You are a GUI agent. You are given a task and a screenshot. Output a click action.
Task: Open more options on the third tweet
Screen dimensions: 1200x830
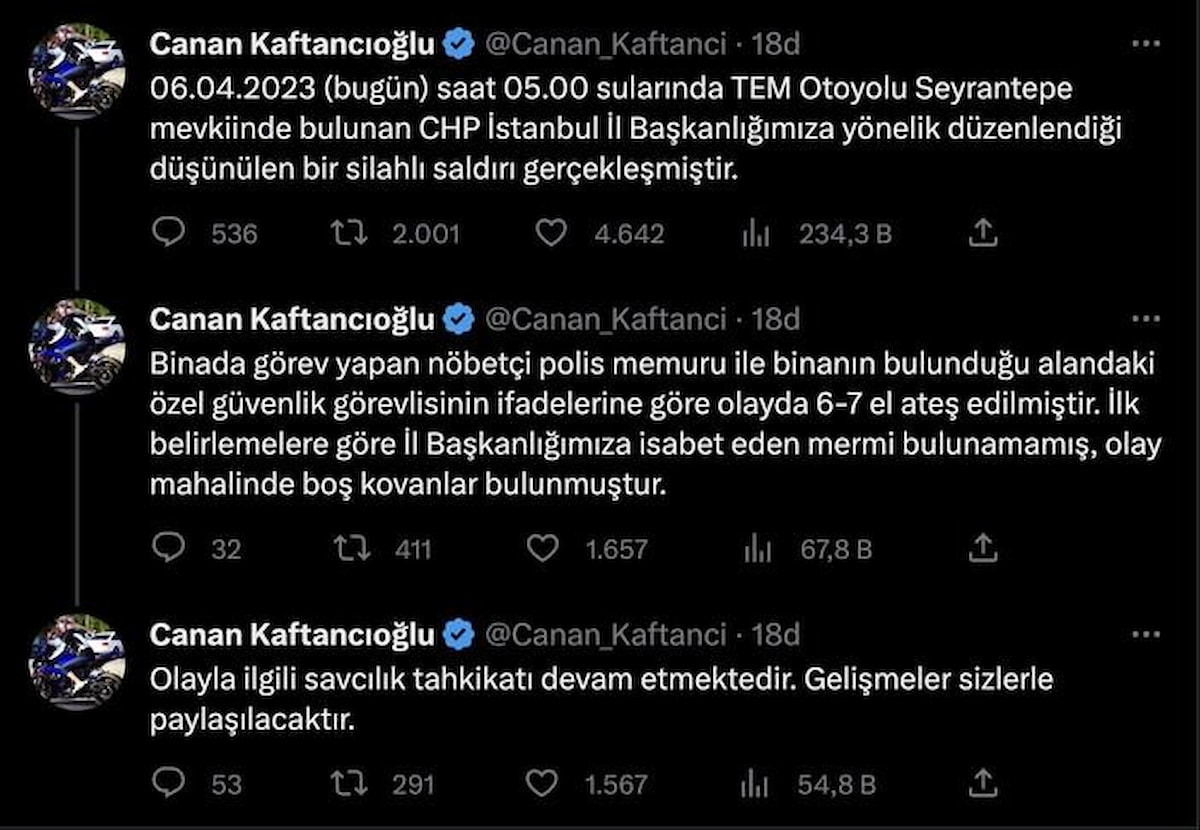tap(1145, 634)
